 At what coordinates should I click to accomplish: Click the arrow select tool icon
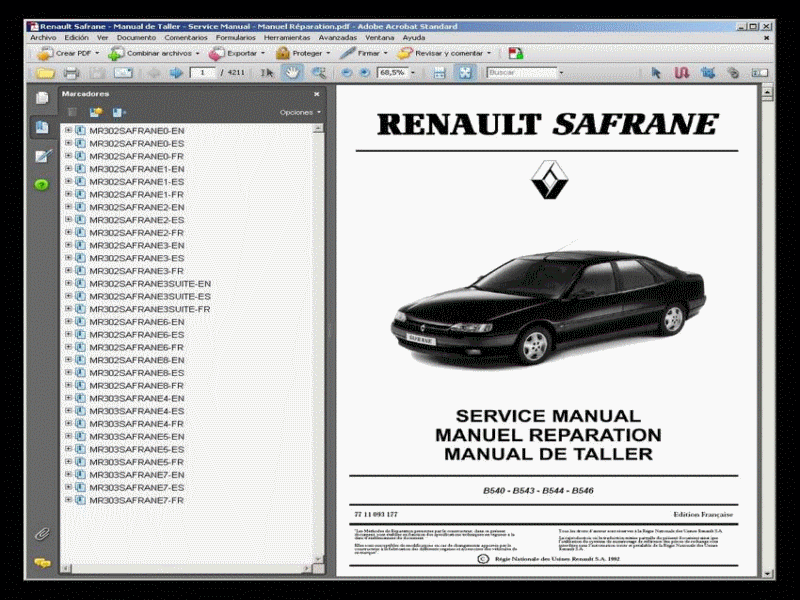point(656,73)
